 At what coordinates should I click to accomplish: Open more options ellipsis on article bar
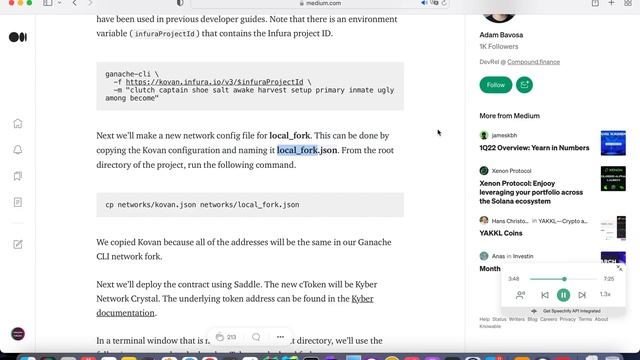tap(280, 337)
